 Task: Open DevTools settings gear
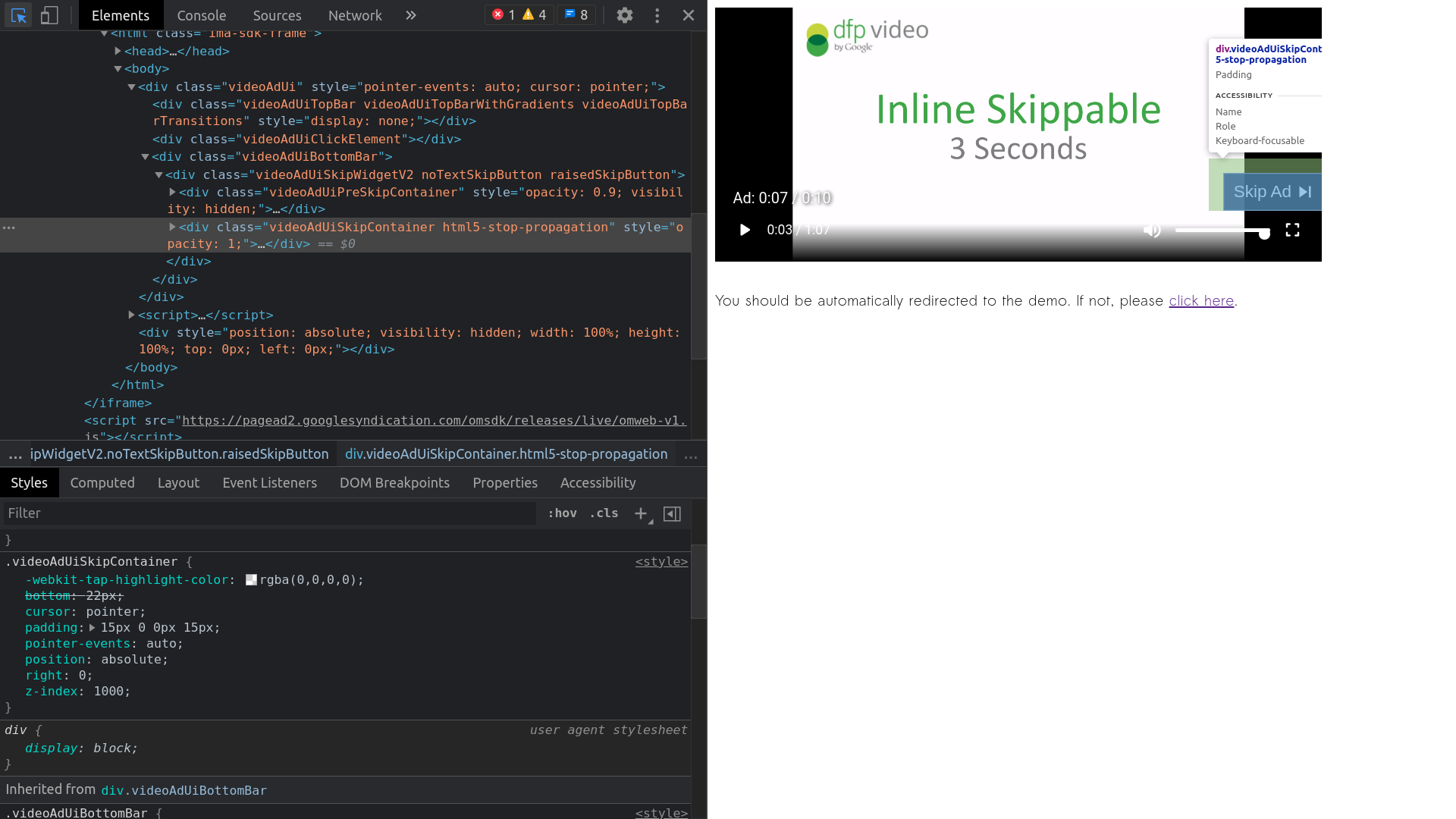tap(624, 15)
